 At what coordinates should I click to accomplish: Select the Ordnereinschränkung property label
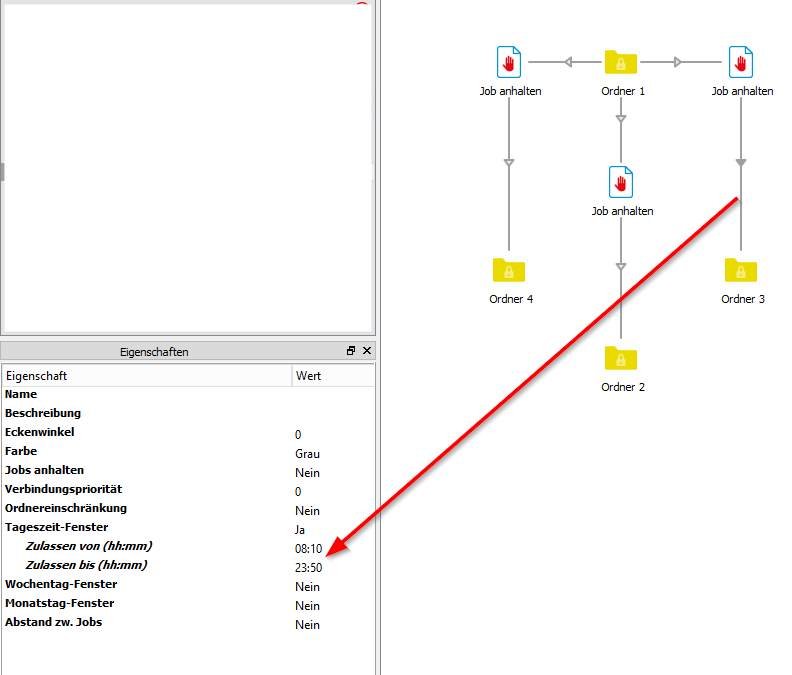(x=66, y=508)
